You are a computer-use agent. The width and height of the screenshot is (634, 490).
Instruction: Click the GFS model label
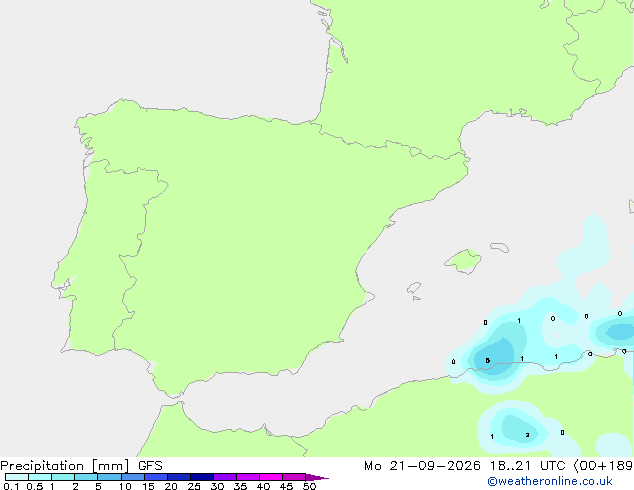pyautogui.click(x=150, y=466)
